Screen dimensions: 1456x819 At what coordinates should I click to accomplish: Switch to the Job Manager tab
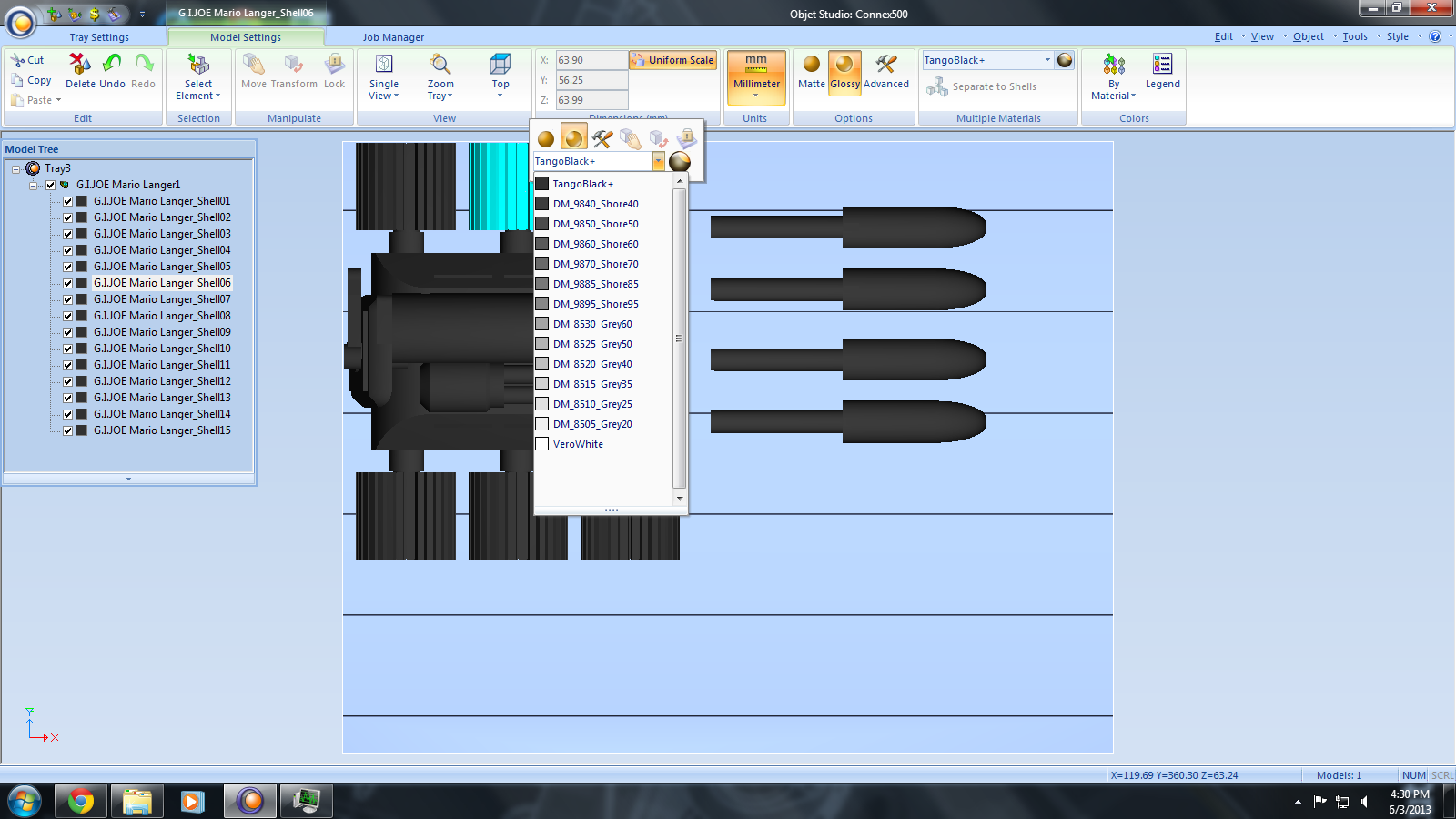pos(393,37)
